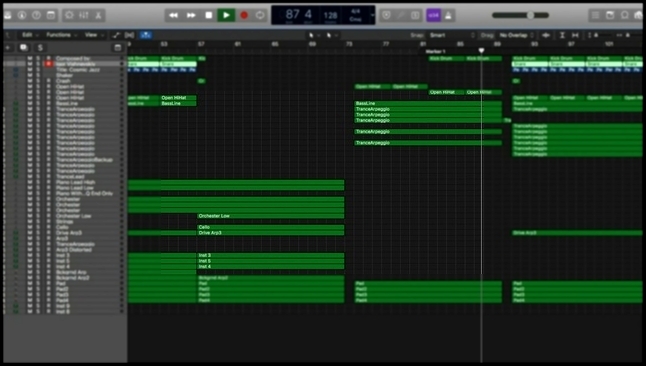Screen dimensions: 646x366
Task: Toggle the Toolbar display icon
Action: coord(51,15)
